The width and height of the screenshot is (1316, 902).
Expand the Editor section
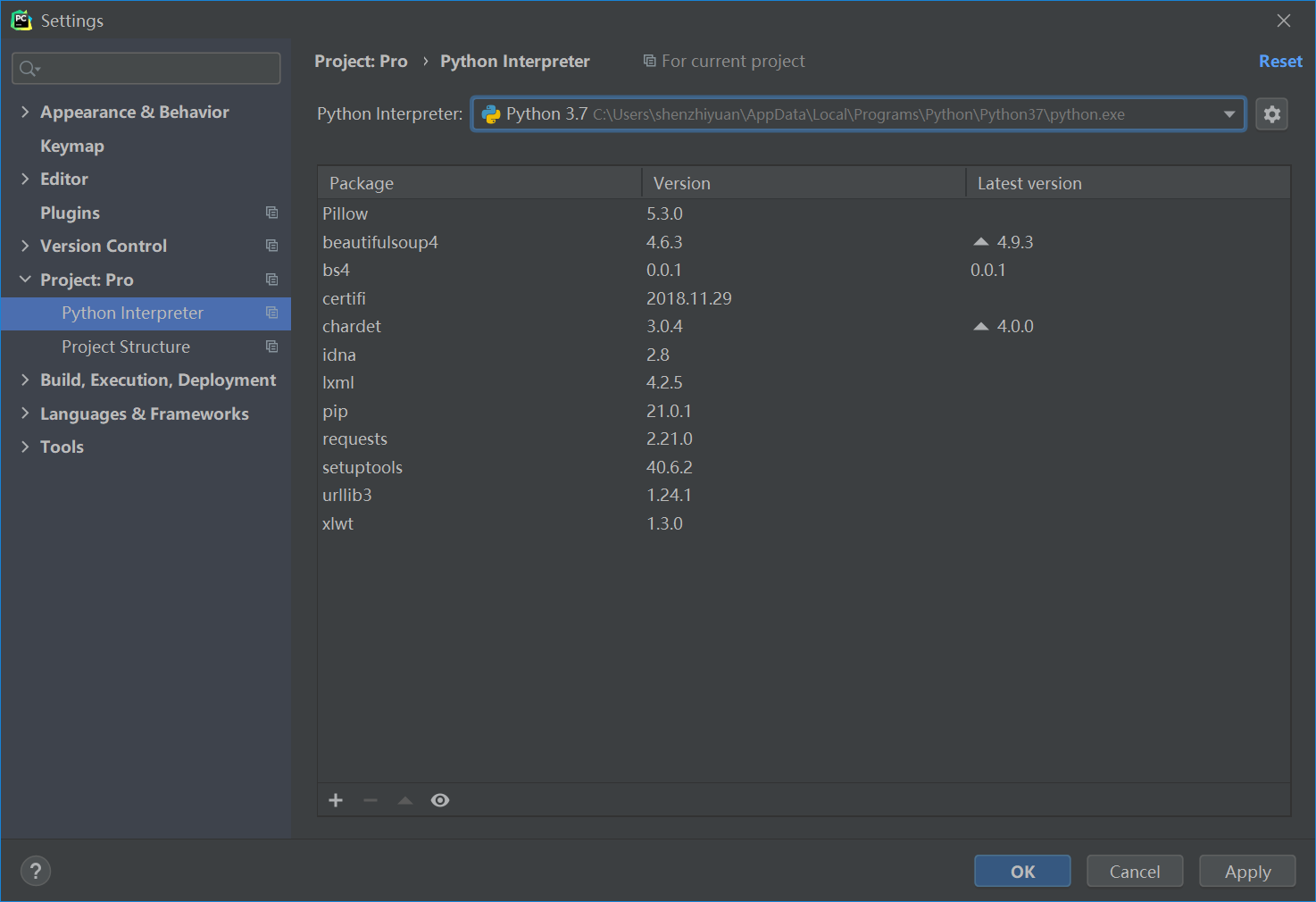coord(25,179)
